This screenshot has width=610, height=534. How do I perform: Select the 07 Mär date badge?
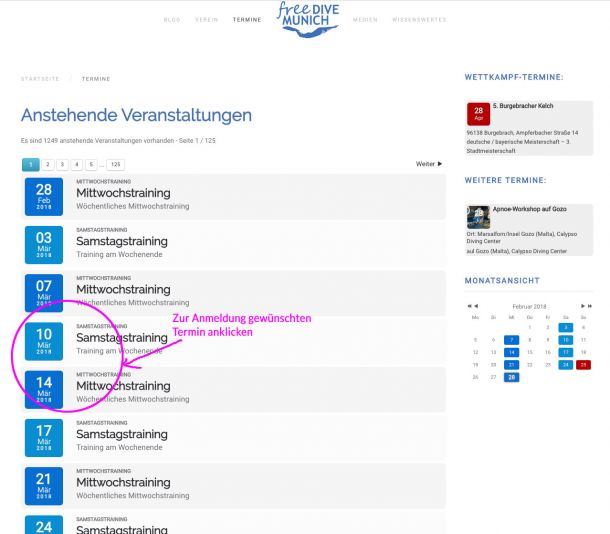coord(44,291)
